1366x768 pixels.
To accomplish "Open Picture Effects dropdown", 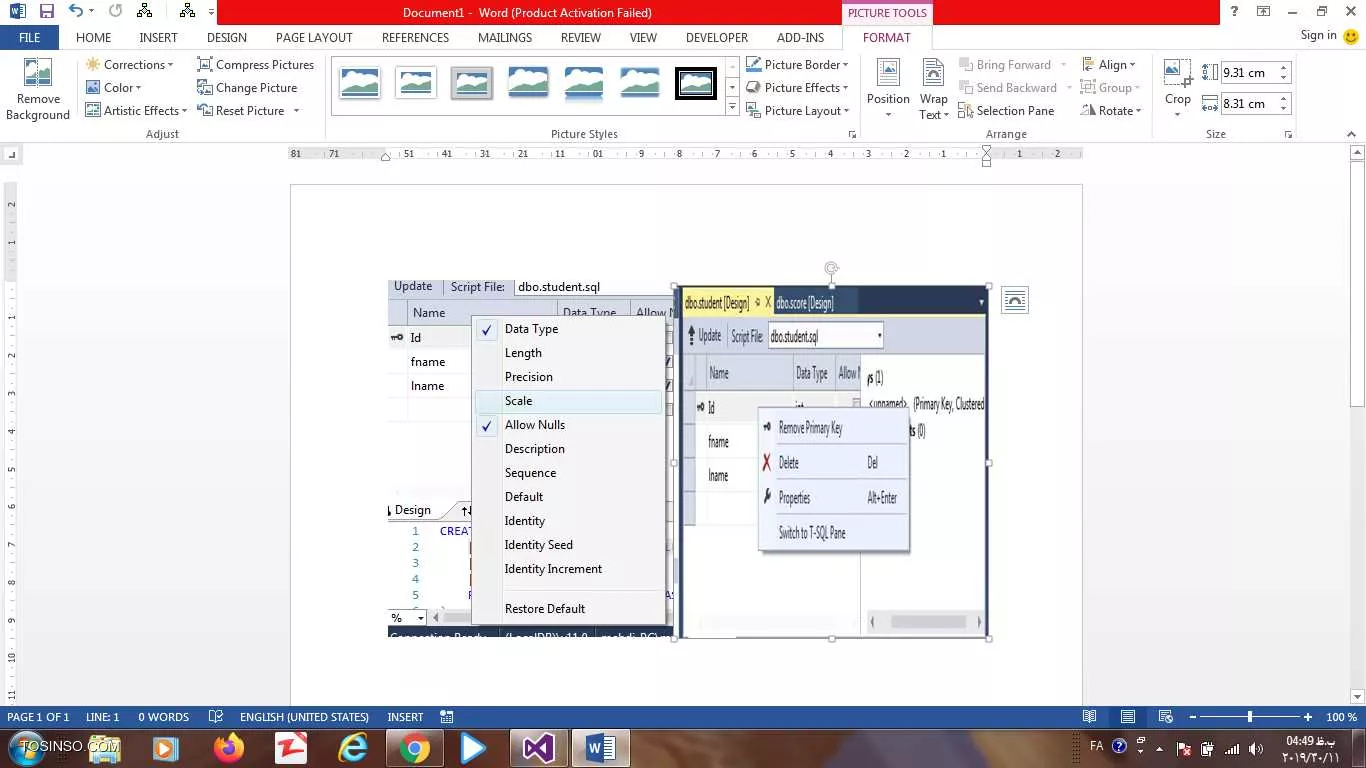I will (797, 88).
